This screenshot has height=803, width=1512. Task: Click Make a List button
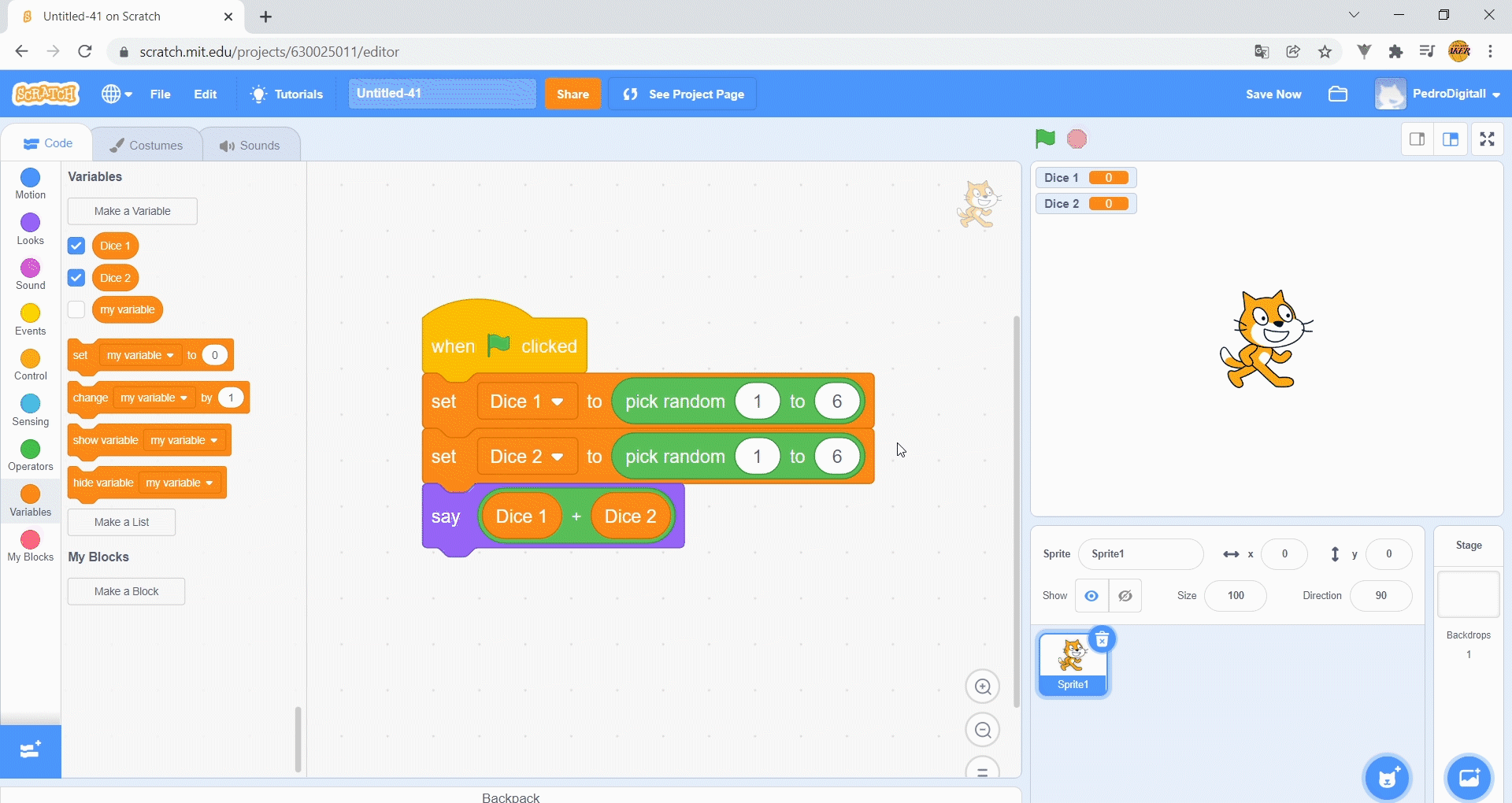click(x=121, y=522)
